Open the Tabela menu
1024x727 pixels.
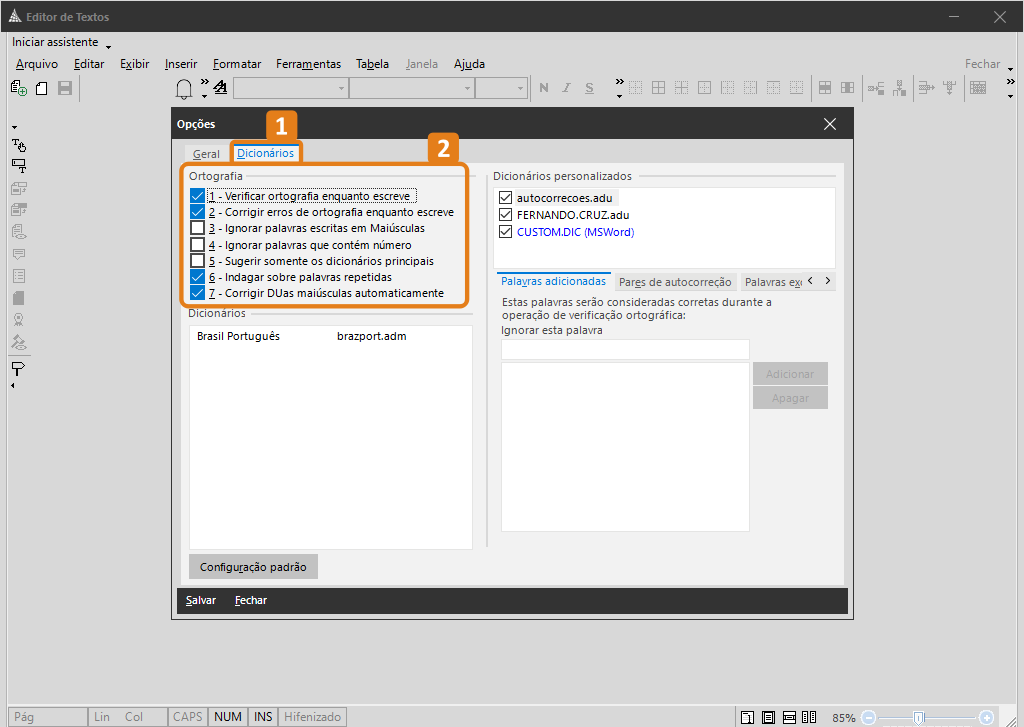click(372, 64)
